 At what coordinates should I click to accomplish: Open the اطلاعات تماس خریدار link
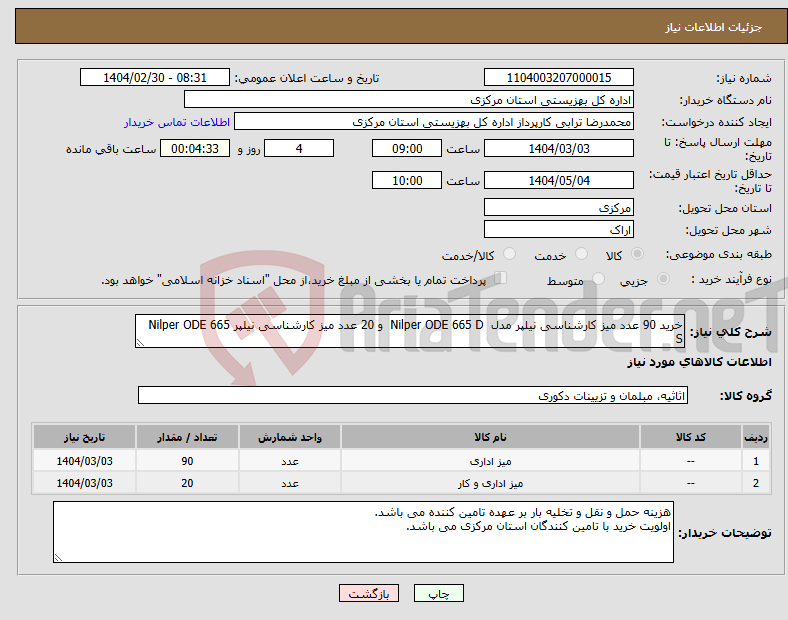click(x=177, y=122)
